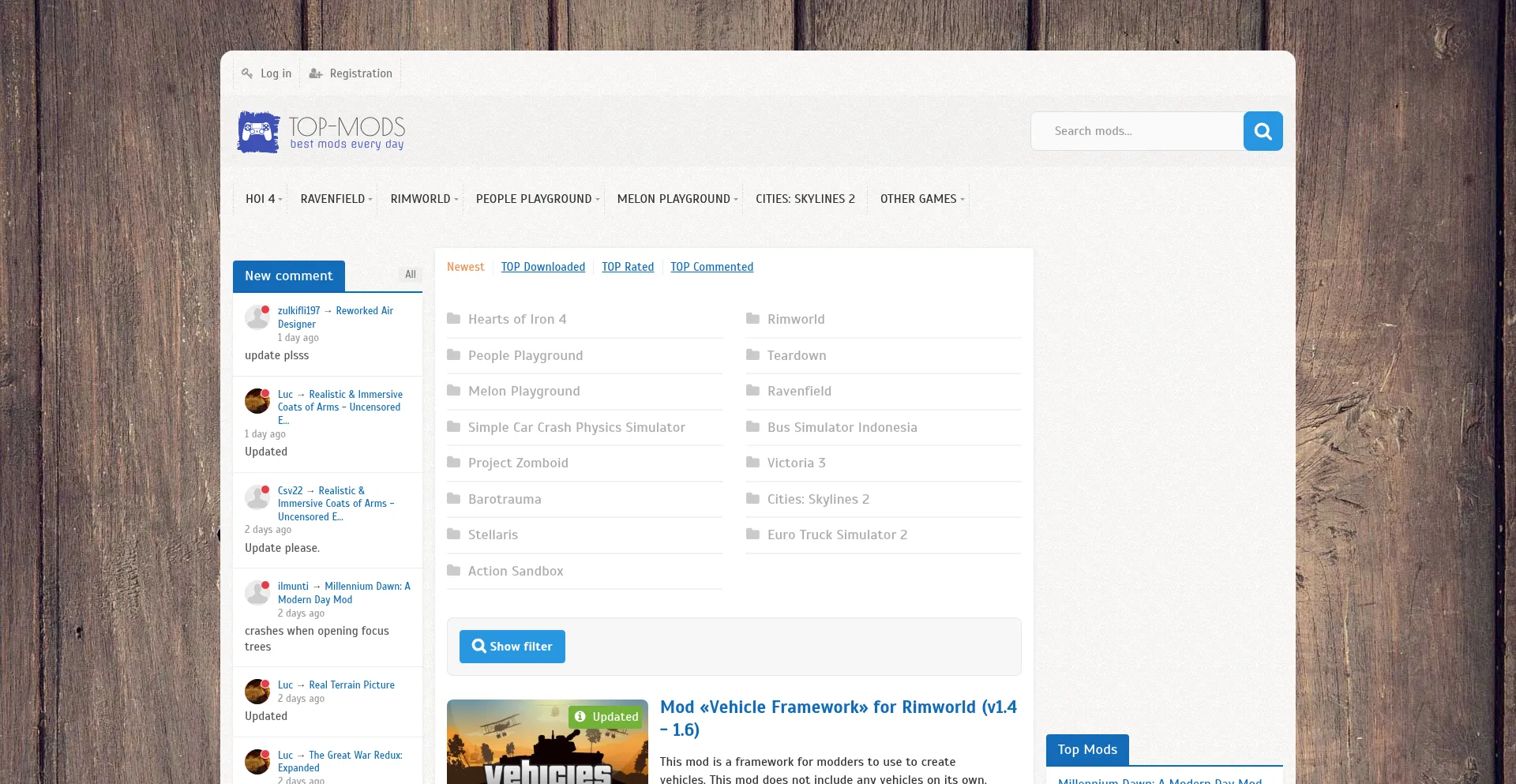Click the folder icon next to Teardown
Screen dimensions: 1516x784
click(752, 355)
